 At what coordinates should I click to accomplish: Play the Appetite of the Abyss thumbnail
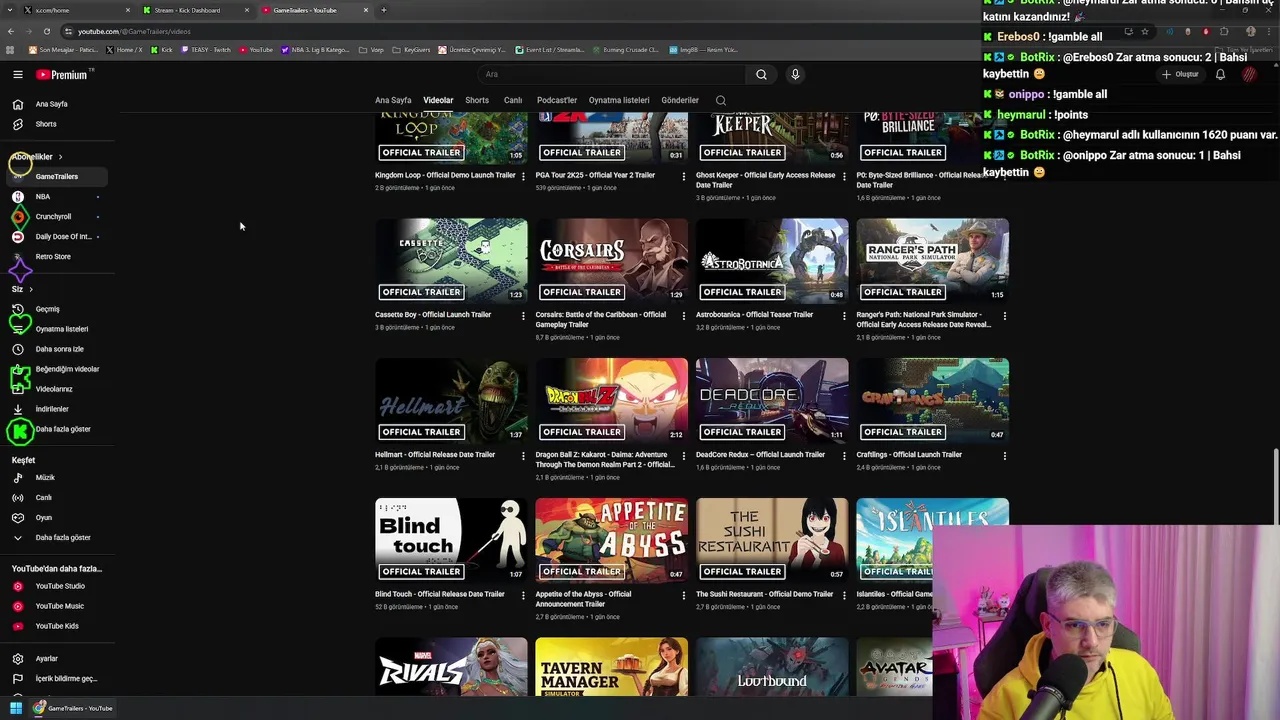point(611,541)
